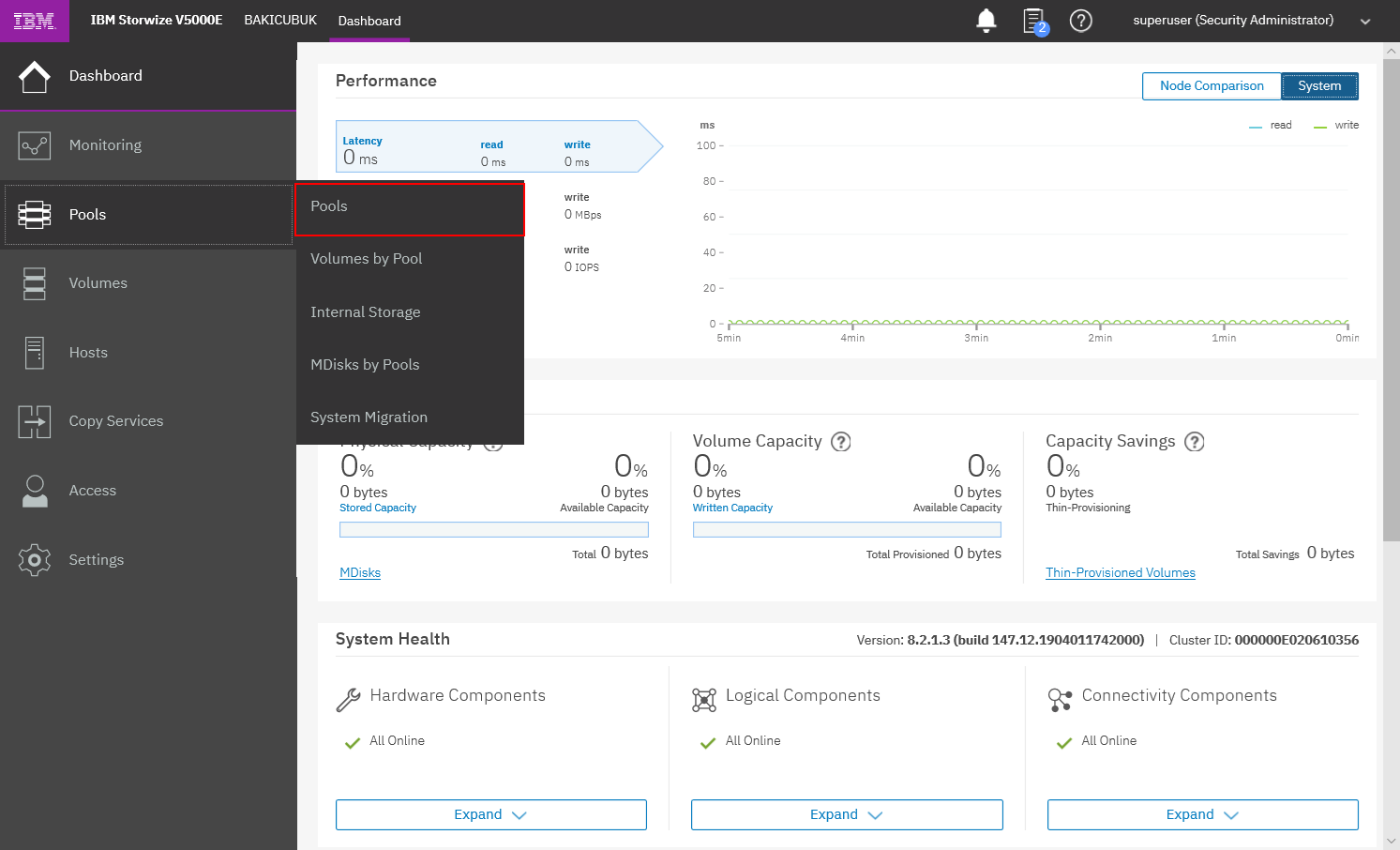Viewport: 1400px width, 850px height.
Task: Open Copy Services sidebar icon
Action: pos(35,421)
